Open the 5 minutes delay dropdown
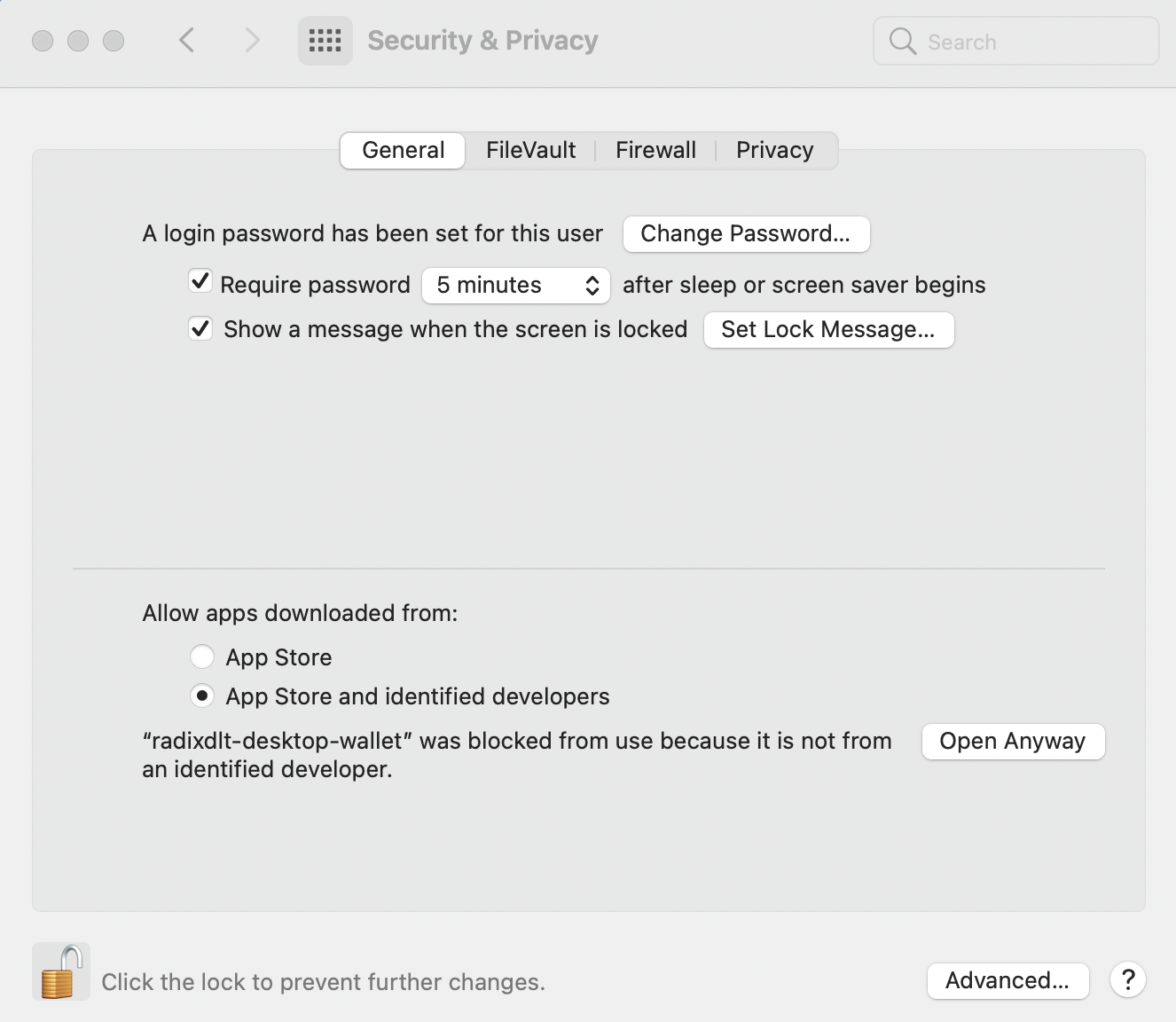 (516, 285)
